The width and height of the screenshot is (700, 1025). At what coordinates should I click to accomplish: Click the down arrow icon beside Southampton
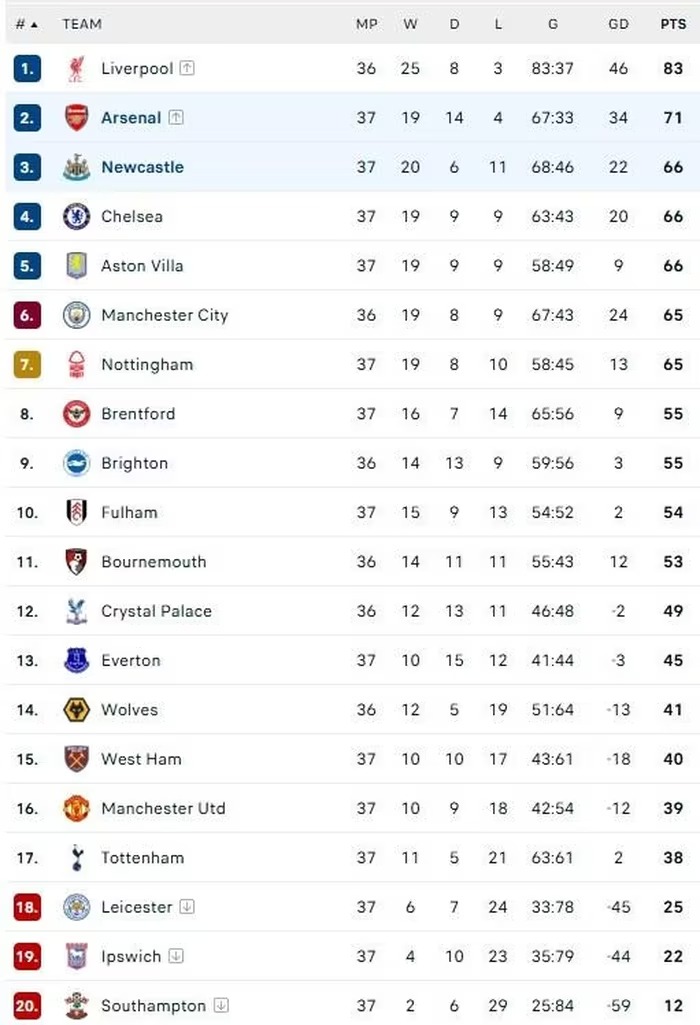click(x=222, y=1005)
